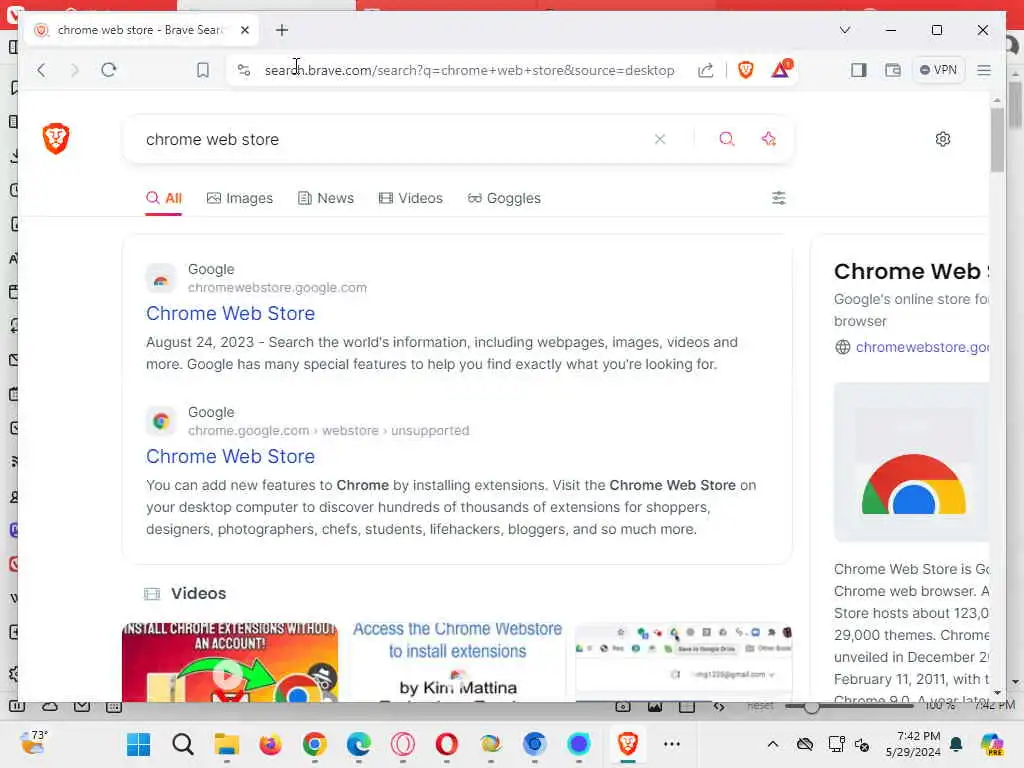Open Brave Rewards triangle icon
The width and height of the screenshot is (1024, 768).
(x=780, y=69)
